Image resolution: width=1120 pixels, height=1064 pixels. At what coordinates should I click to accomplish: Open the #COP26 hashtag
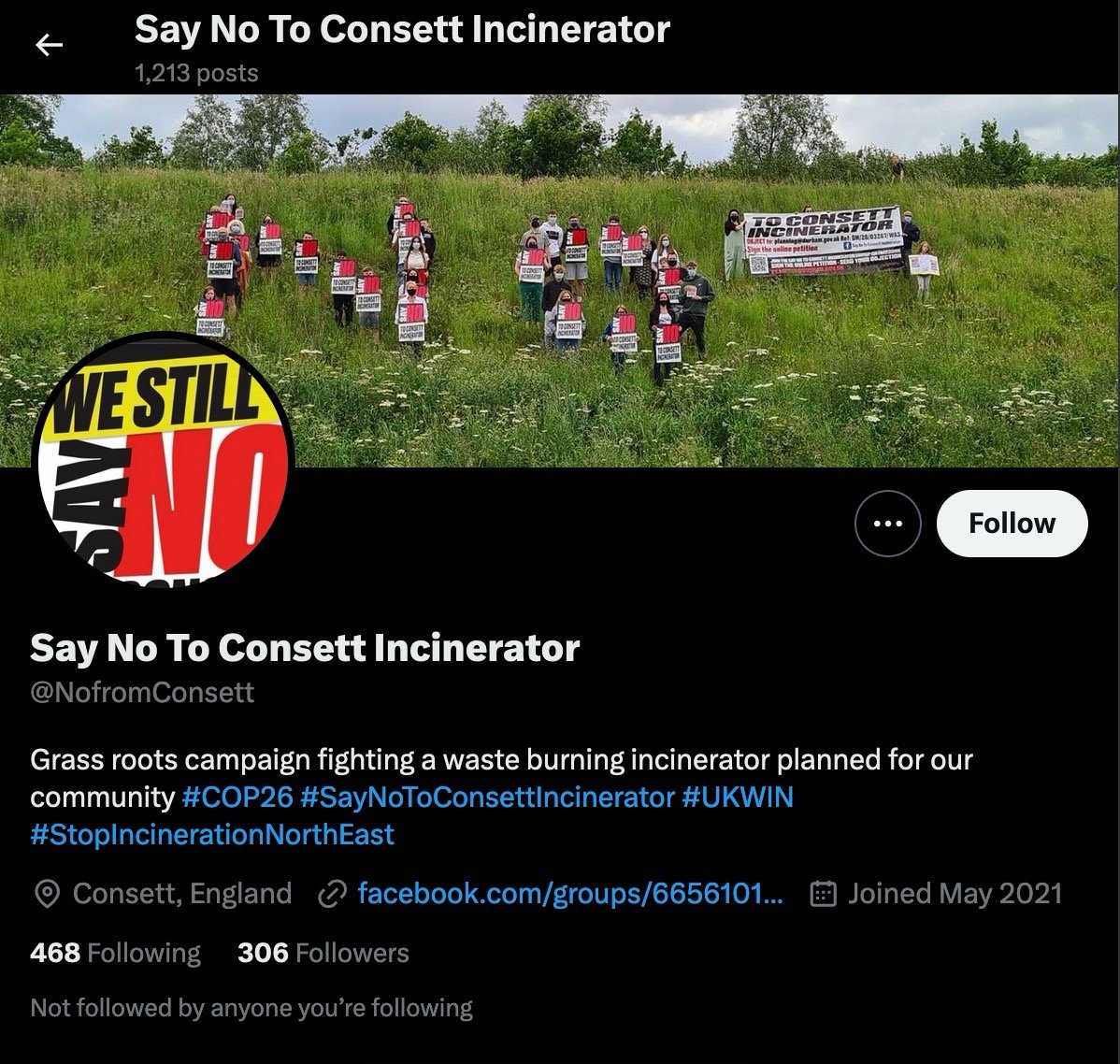click(237, 797)
